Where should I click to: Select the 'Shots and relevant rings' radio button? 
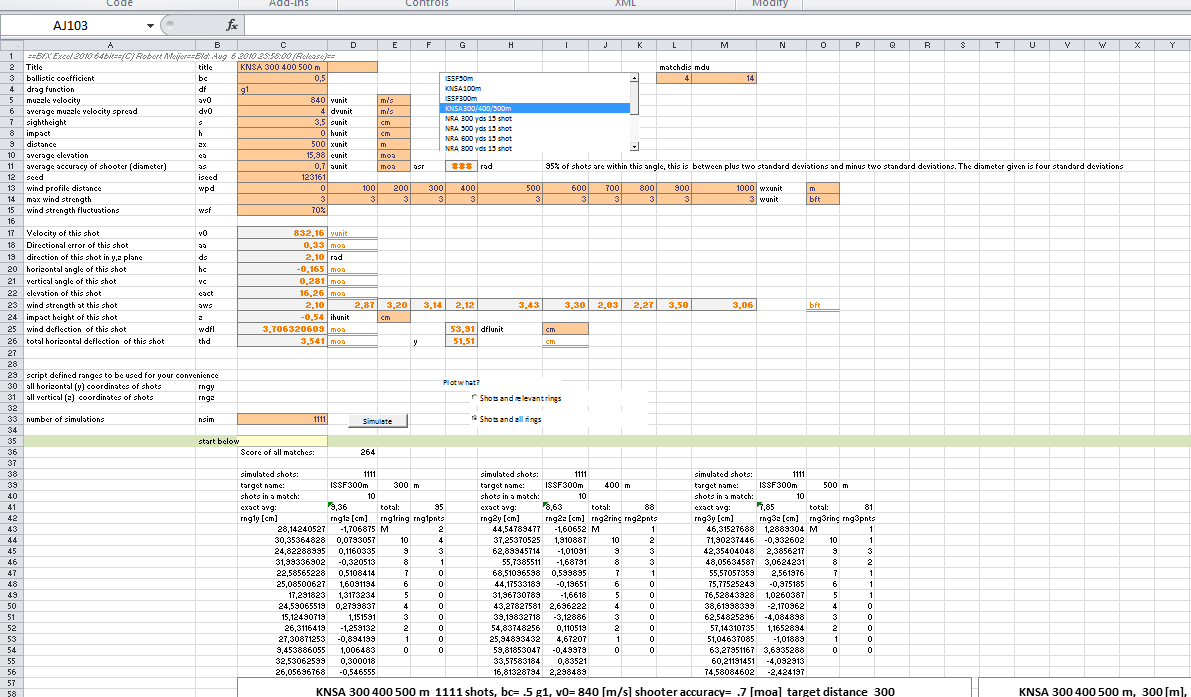click(x=475, y=397)
